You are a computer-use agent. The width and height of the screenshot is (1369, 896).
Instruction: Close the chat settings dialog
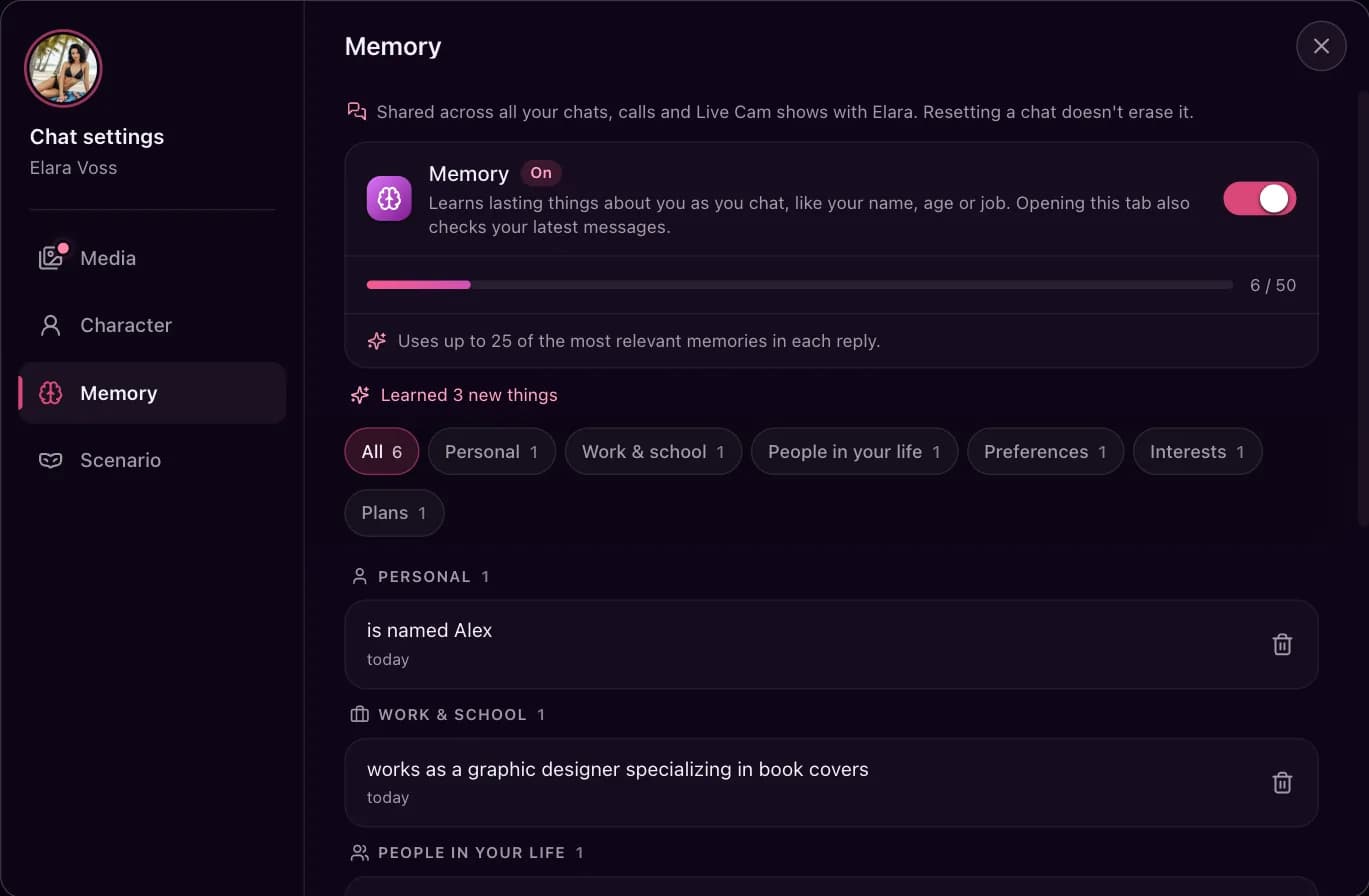click(1321, 46)
